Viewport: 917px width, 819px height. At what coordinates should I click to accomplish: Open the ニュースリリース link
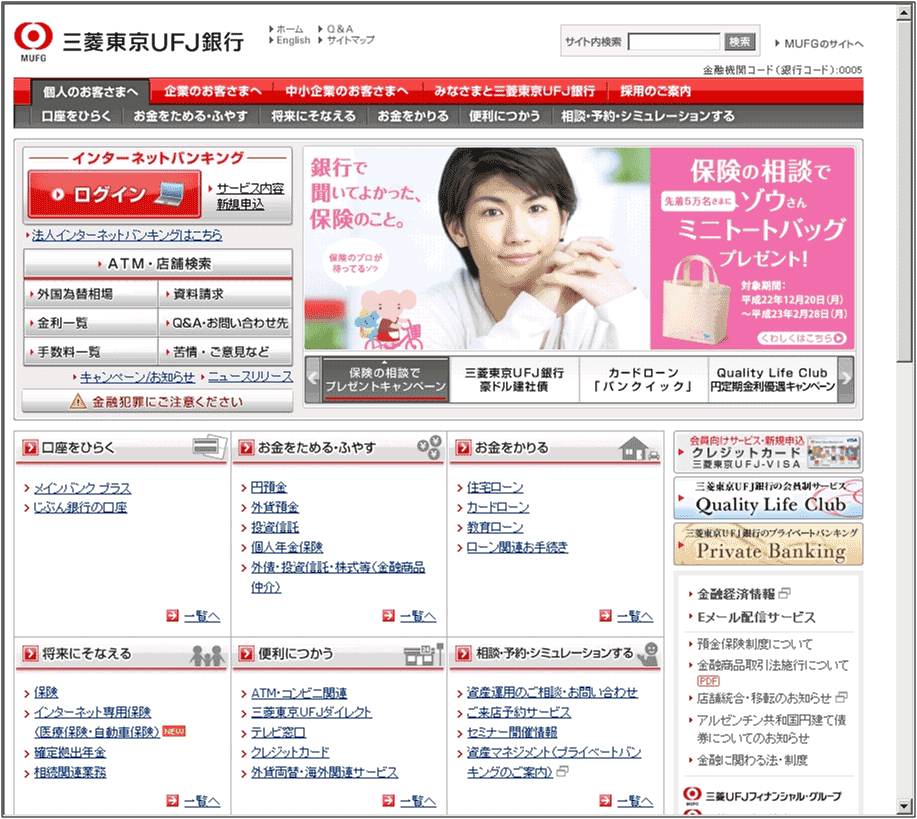pos(250,377)
